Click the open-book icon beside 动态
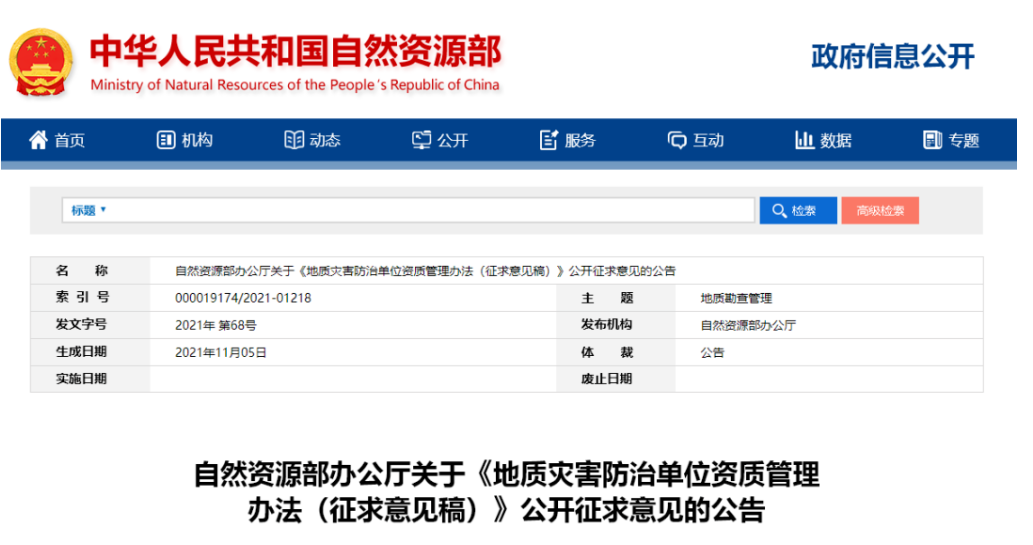Viewport: 1033px width, 545px height. click(293, 140)
